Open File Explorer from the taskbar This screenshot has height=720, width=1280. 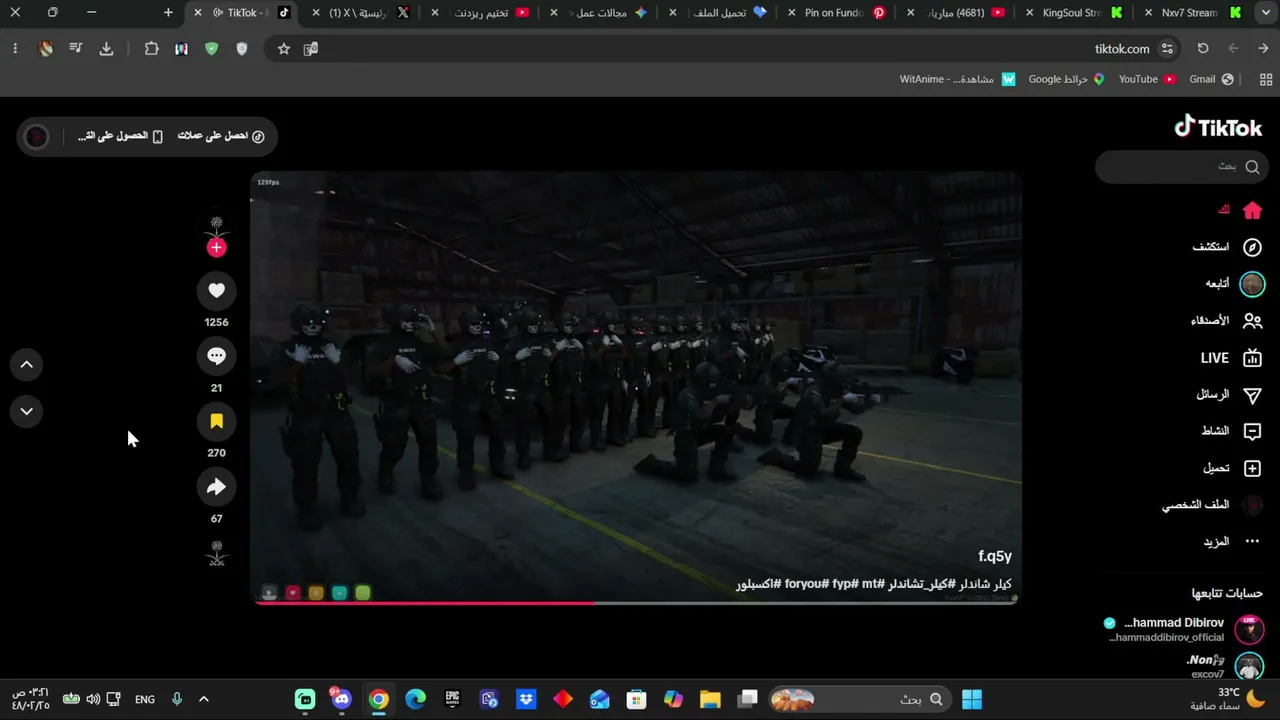[x=710, y=699]
